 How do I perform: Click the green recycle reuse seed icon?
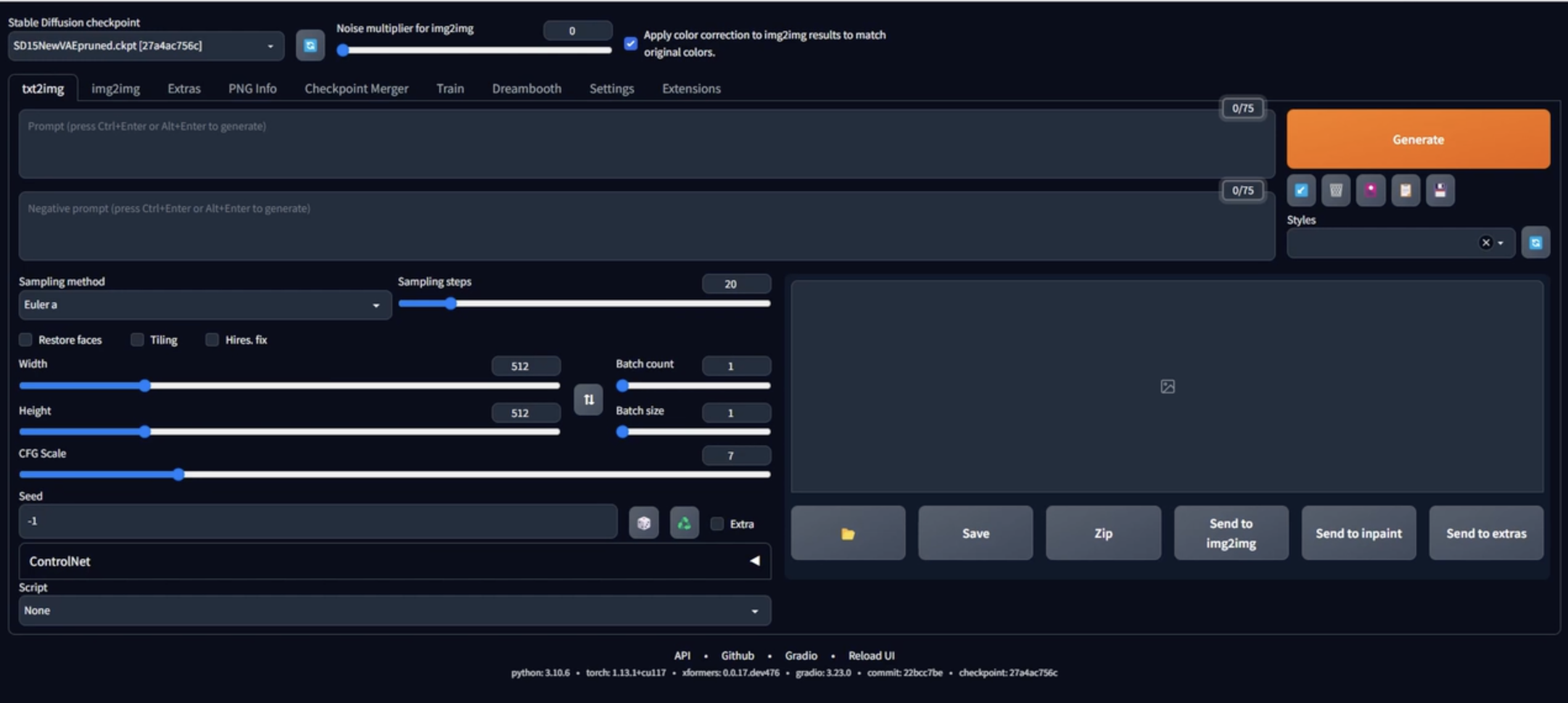684,523
